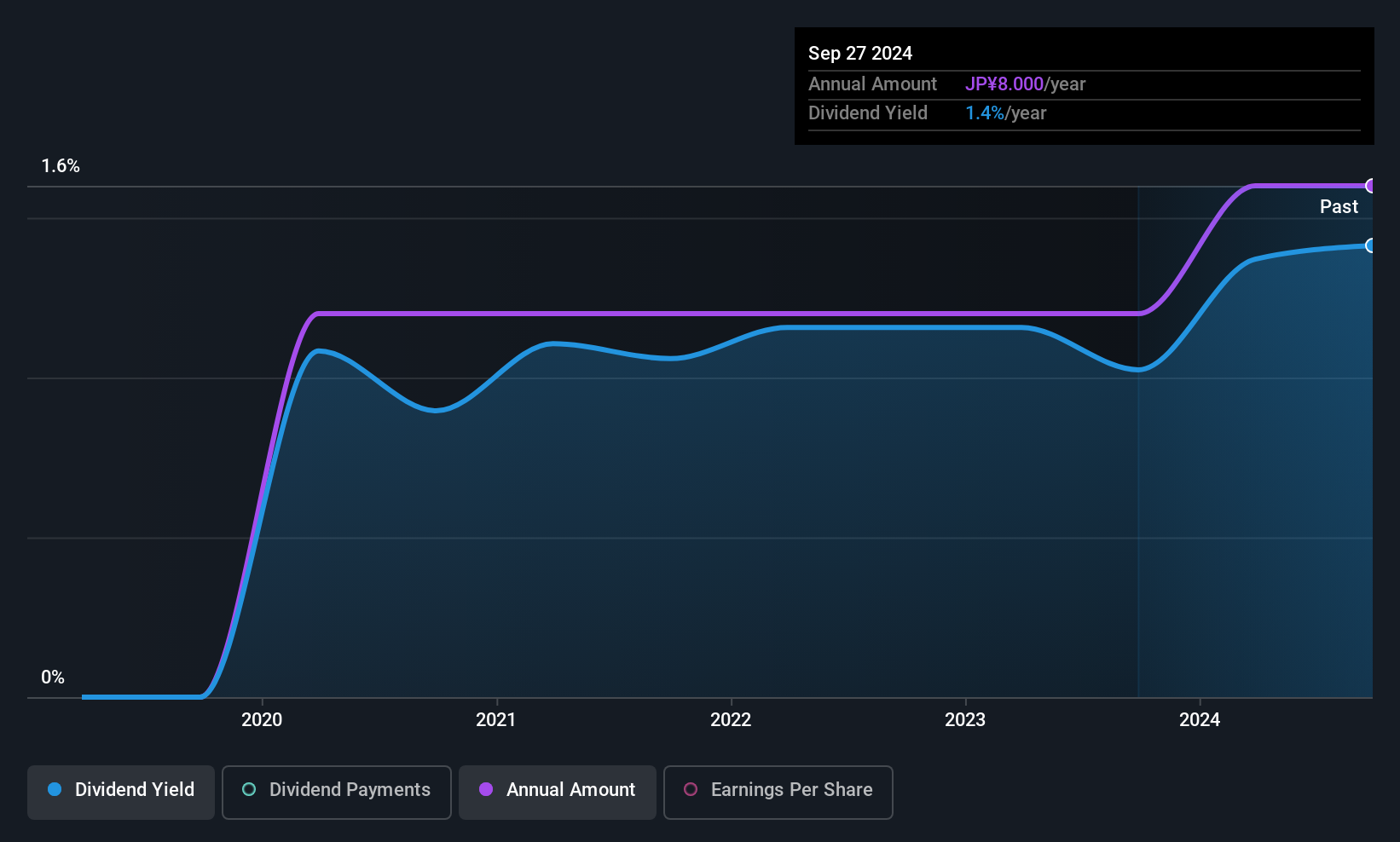
Task: Click the 0% y-axis label
Action: 53,678
